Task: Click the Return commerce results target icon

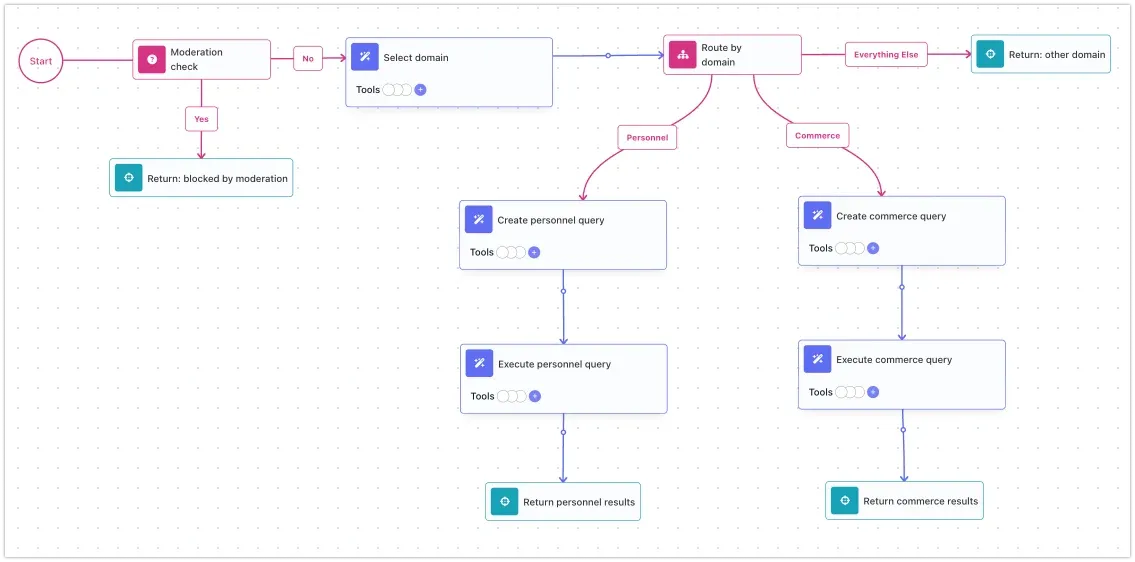Action: click(844, 500)
